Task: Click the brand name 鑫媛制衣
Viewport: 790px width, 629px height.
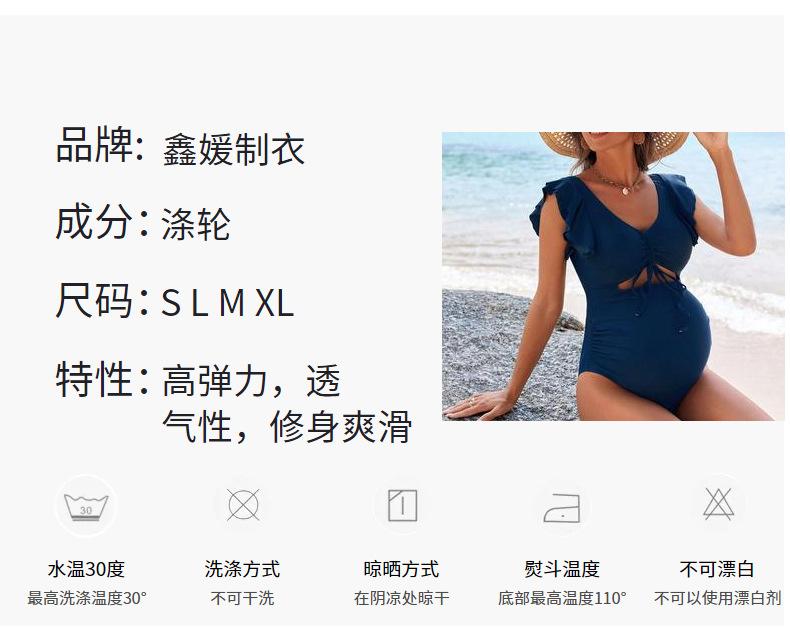Action: (x=234, y=149)
